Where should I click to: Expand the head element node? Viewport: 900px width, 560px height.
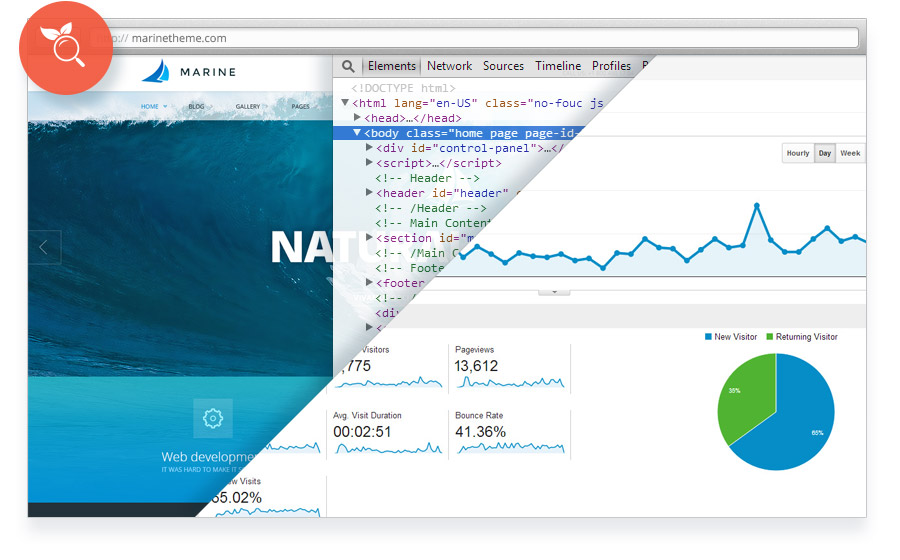tap(357, 118)
